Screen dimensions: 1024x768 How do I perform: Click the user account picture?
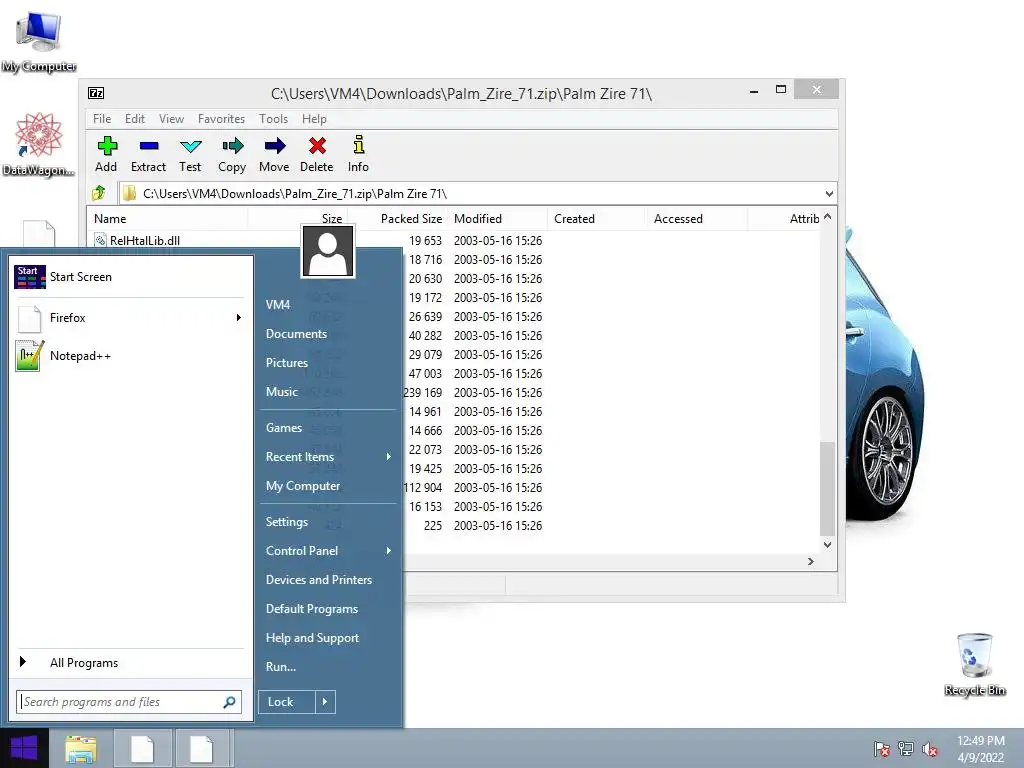[x=328, y=252]
